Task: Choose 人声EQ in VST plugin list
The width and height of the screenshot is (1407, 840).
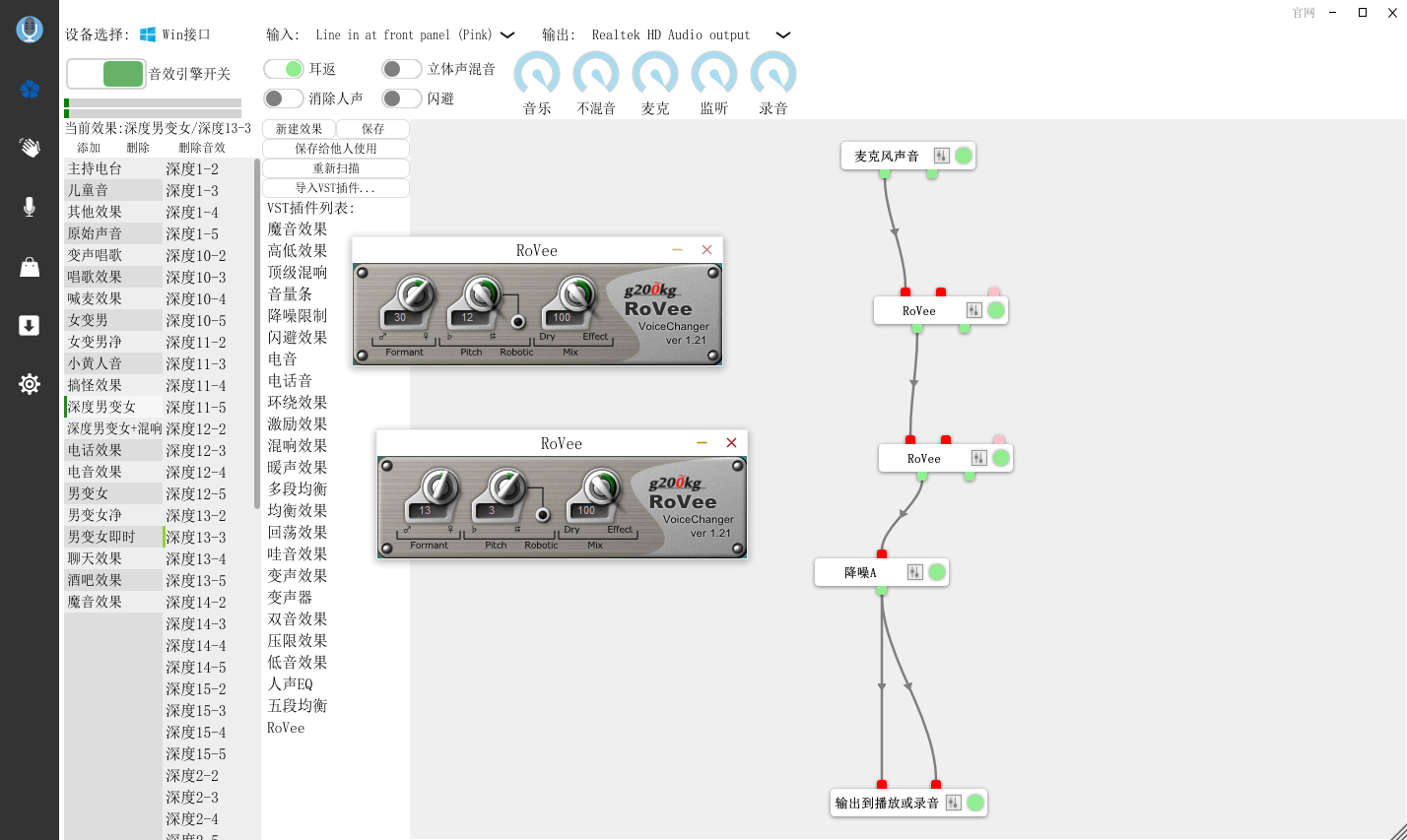Action: (290, 684)
